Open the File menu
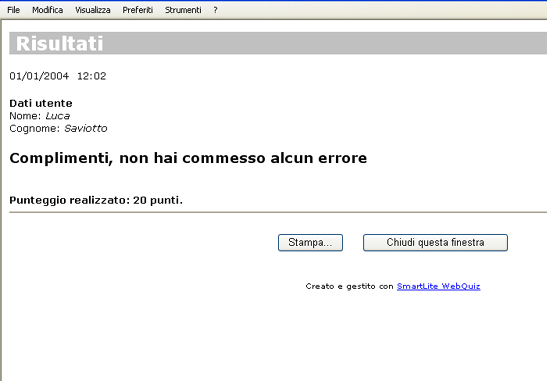 coord(13,10)
